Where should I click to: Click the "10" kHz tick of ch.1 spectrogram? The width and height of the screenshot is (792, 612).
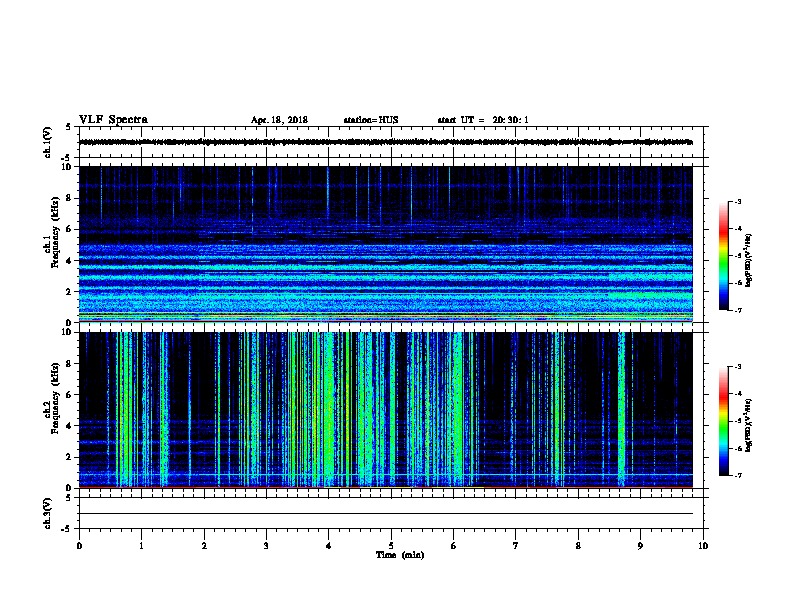point(68,167)
